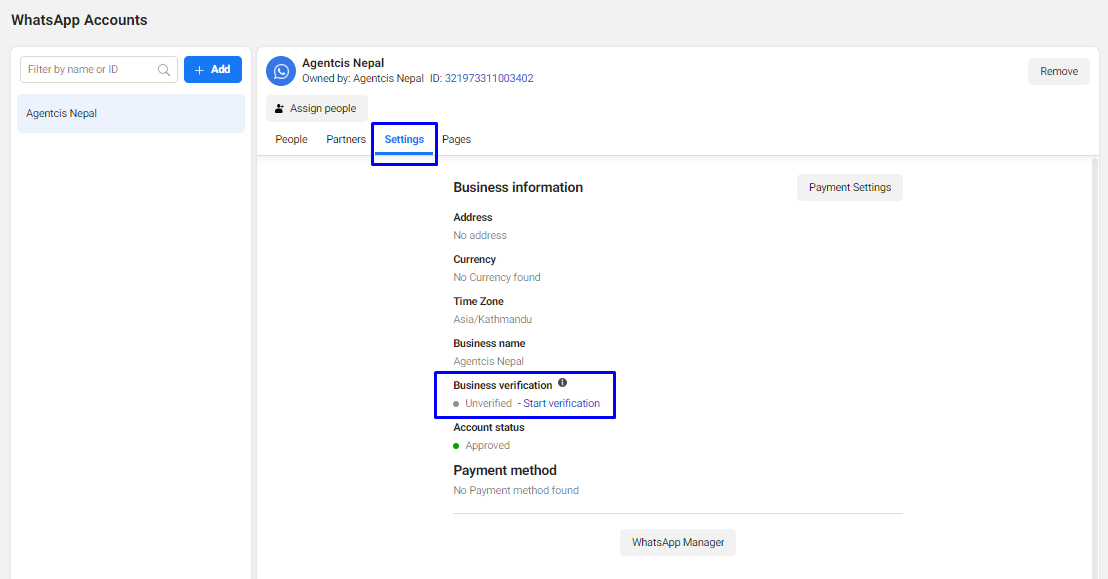Click the No Payment method found text
The image size is (1108, 579).
click(516, 490)
